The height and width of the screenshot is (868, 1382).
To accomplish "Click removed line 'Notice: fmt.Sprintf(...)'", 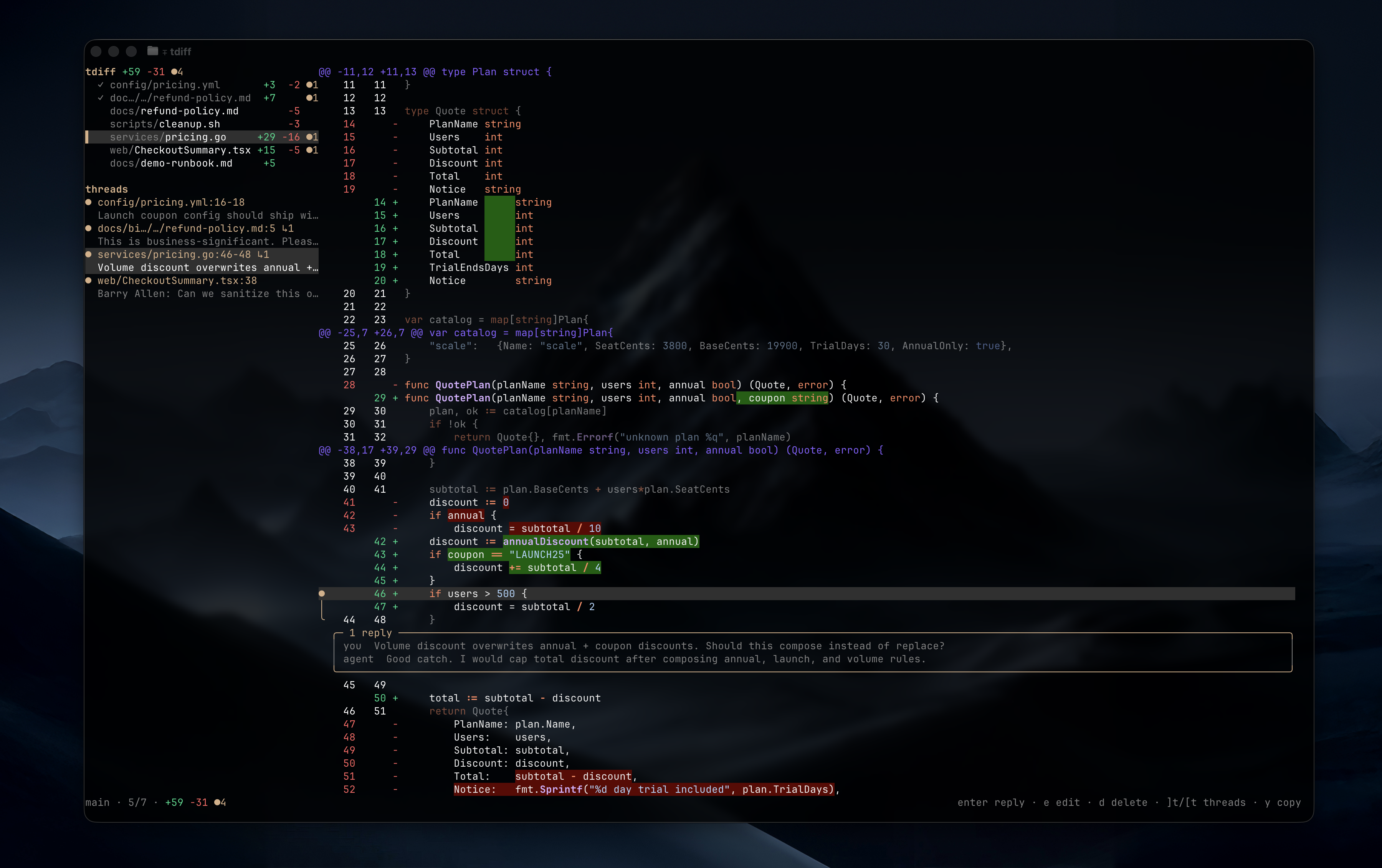I will [x=647, y=789].
